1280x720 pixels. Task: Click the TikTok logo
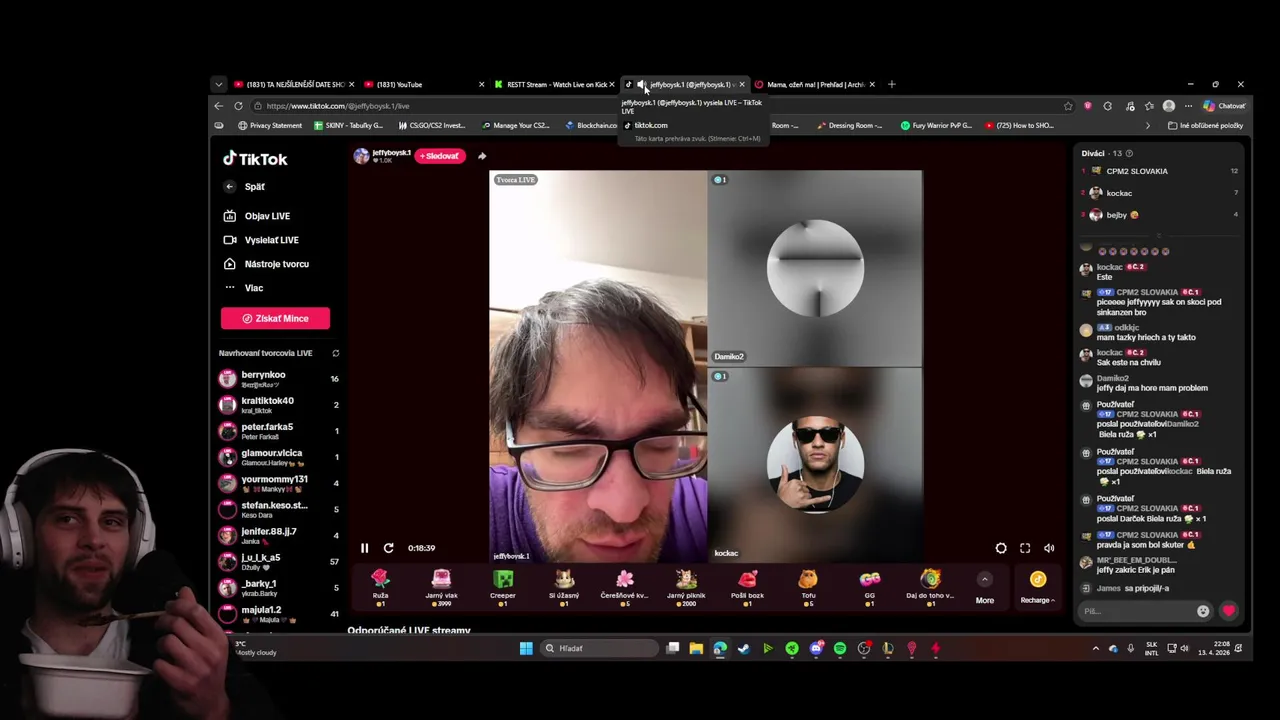[x=255, y=159]
